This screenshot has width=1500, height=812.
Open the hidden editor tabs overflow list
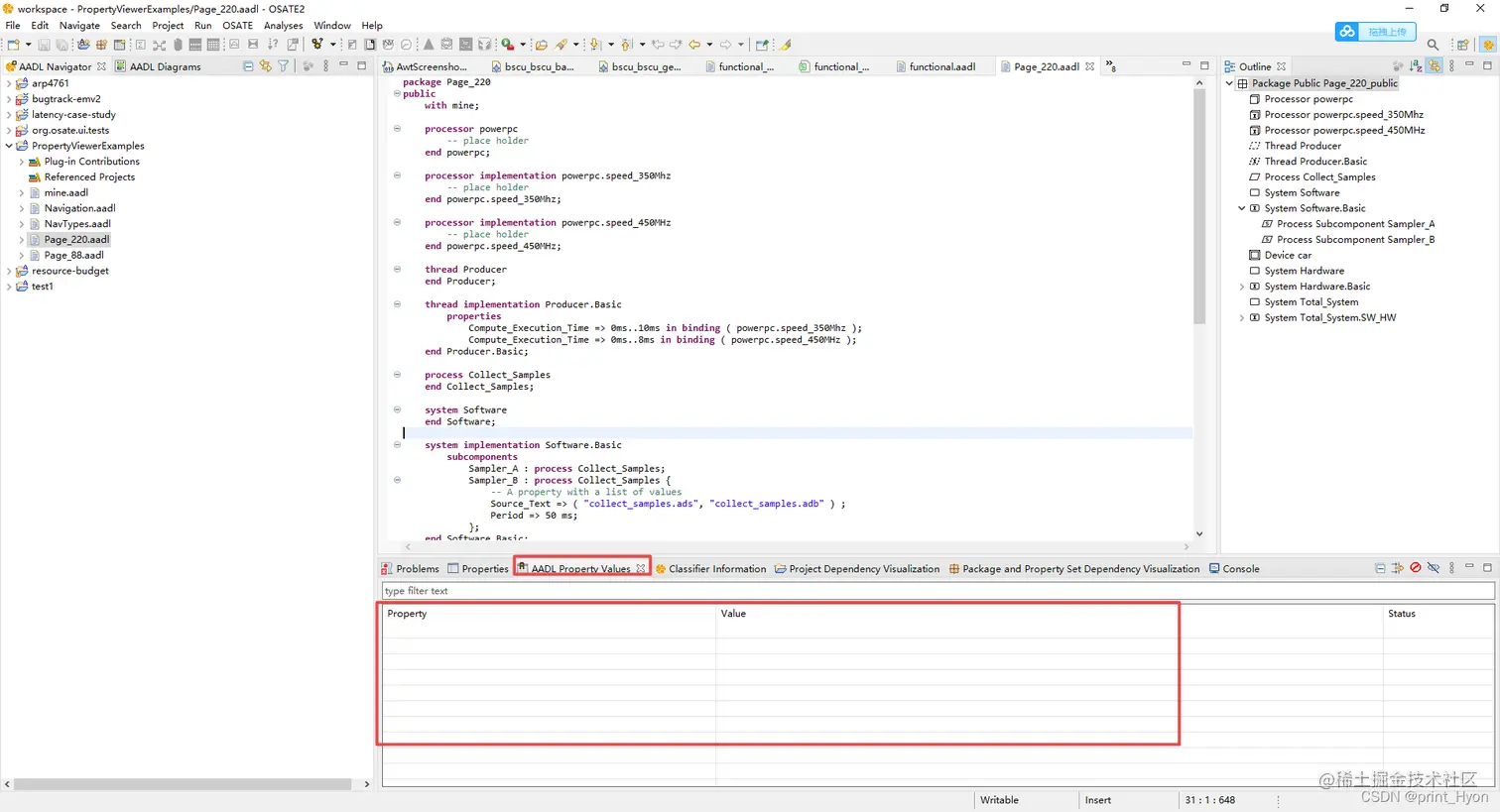(1112, 66)
